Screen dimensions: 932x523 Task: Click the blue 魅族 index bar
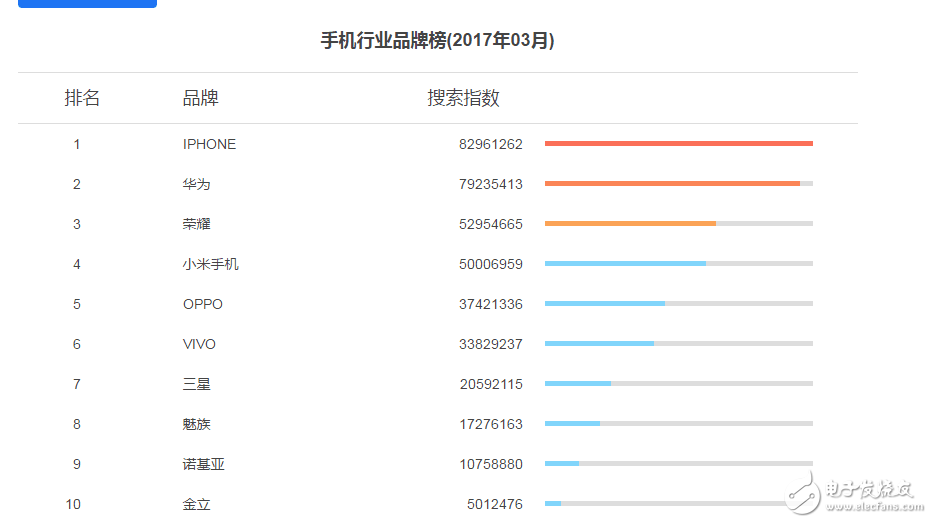pos(572,423)
